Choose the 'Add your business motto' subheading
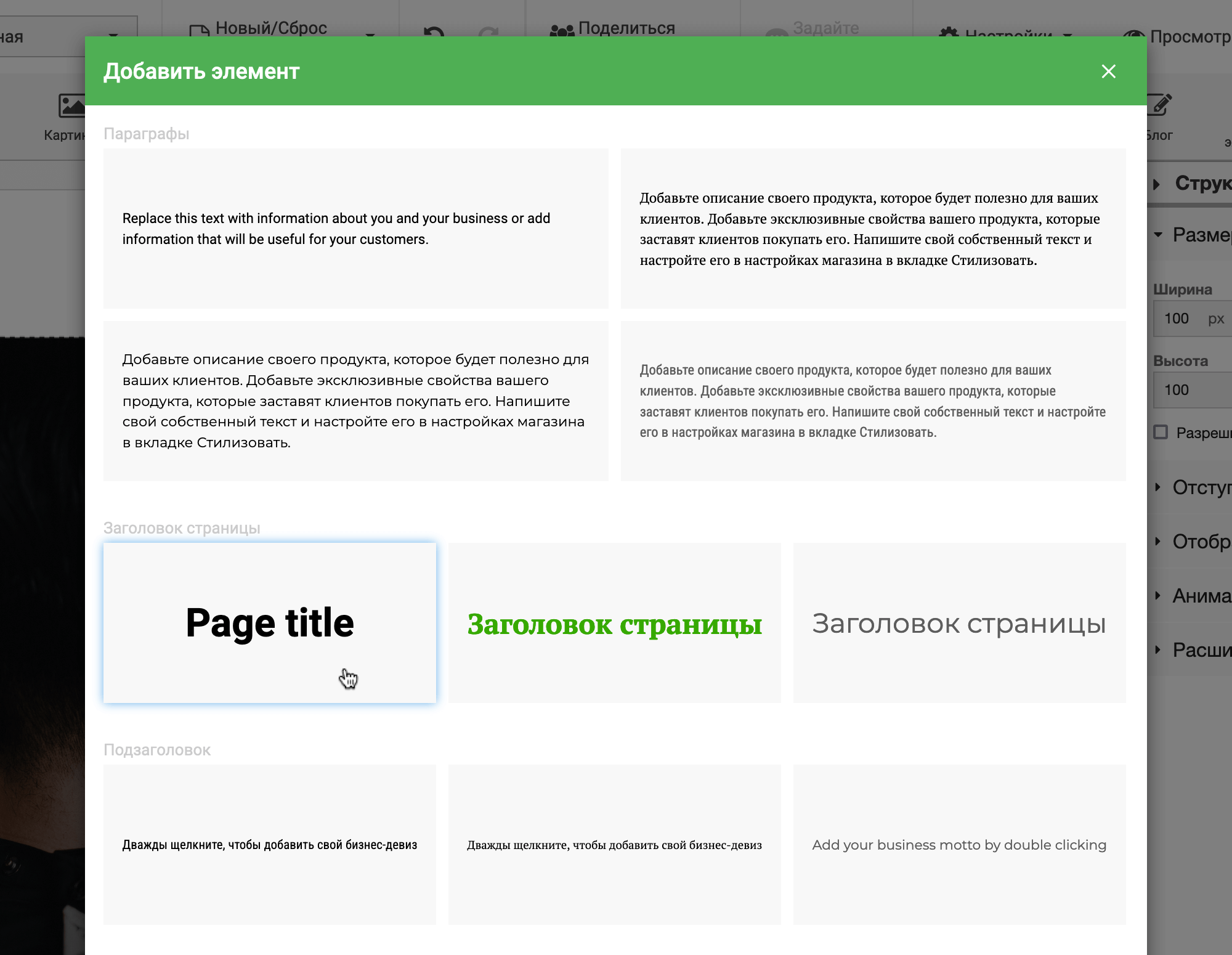This screenshot has height=955, width=1232. 960,845
